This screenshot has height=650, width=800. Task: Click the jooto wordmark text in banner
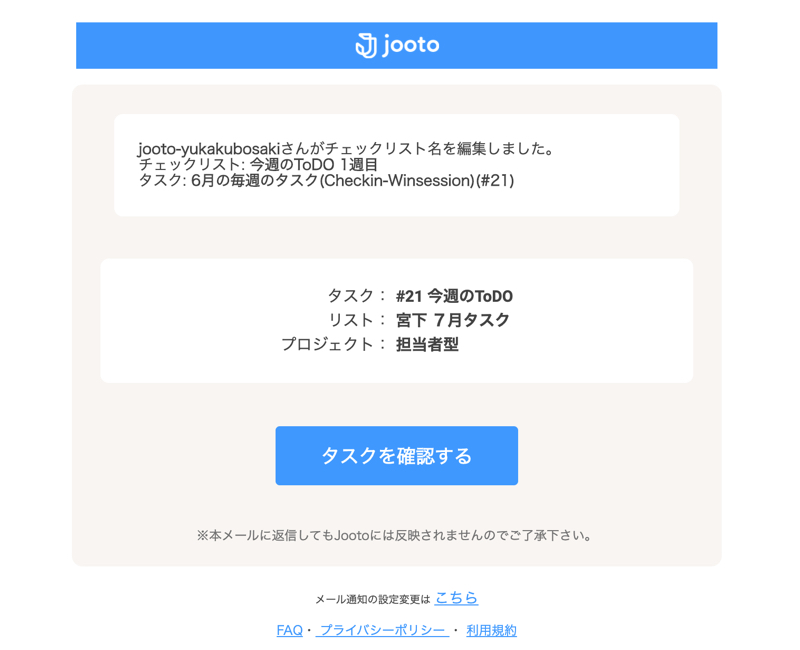pos(411,45)
